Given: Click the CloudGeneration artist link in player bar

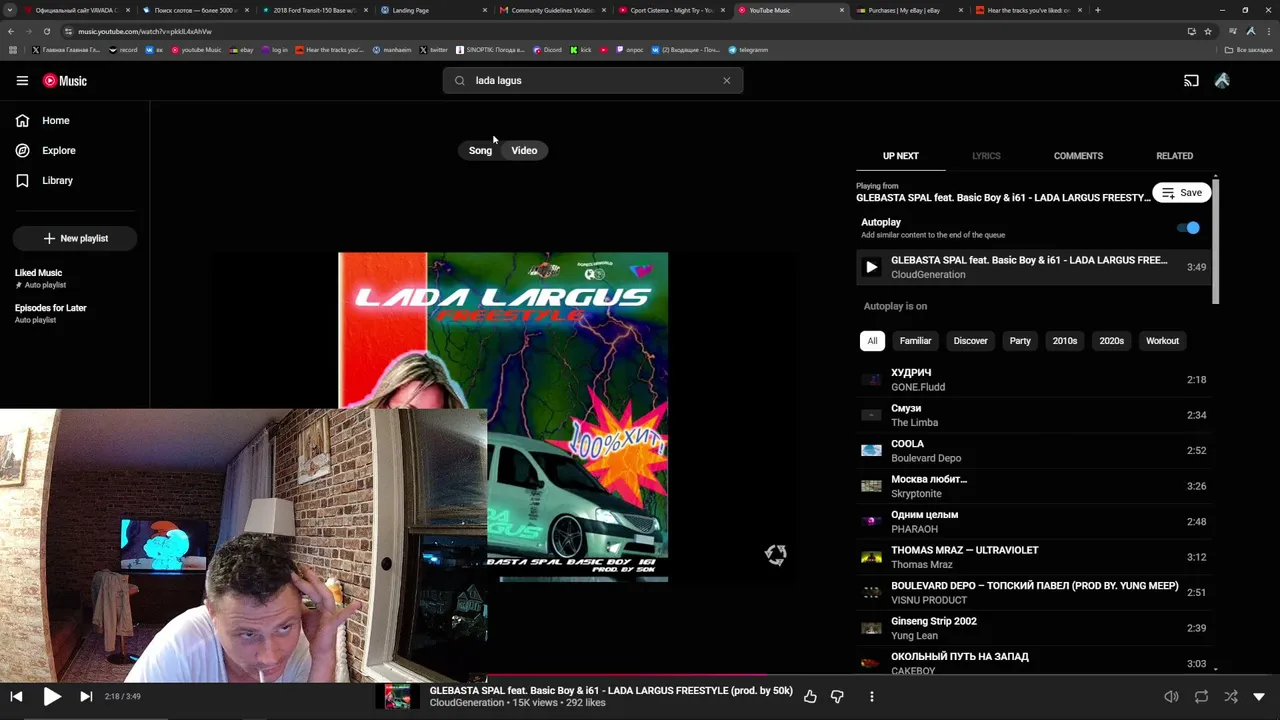Looking at the screenshot, I should click(x=467, y=703).
